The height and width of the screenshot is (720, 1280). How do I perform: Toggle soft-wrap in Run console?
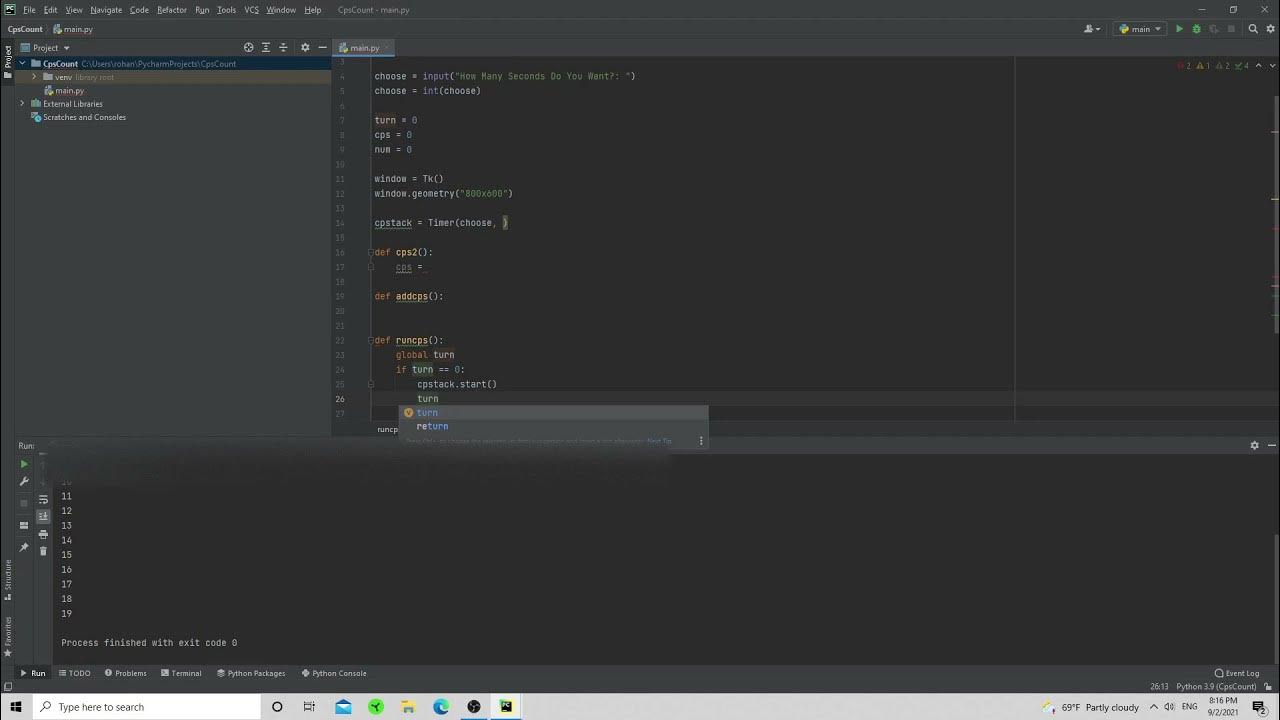click(x=43, y=499)
